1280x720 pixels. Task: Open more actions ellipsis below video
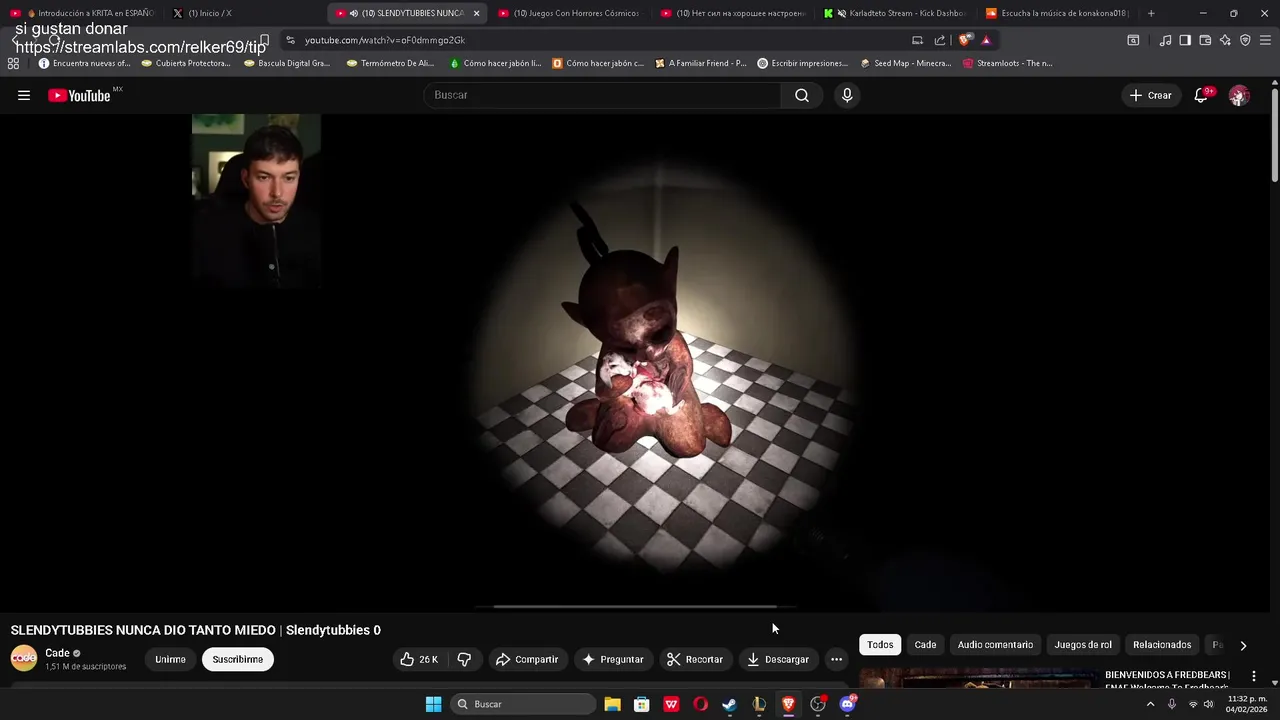click(836, 659)
